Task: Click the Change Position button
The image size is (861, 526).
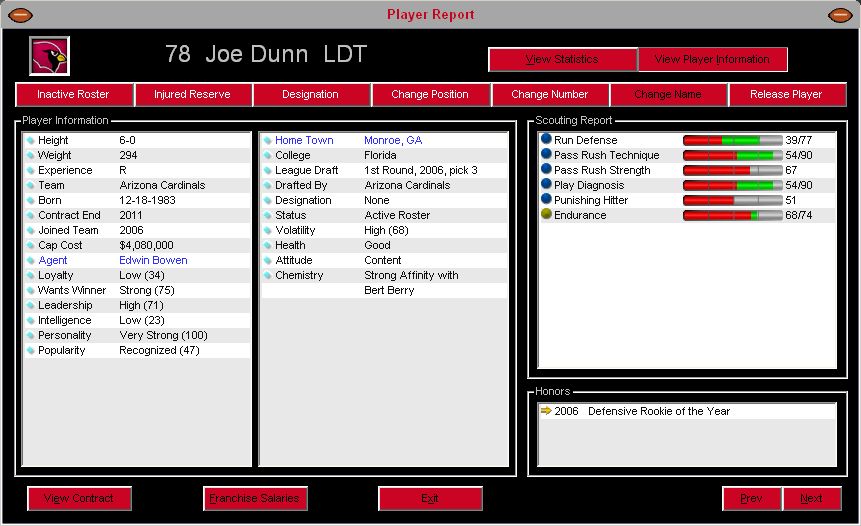Action: click(430, 95)
